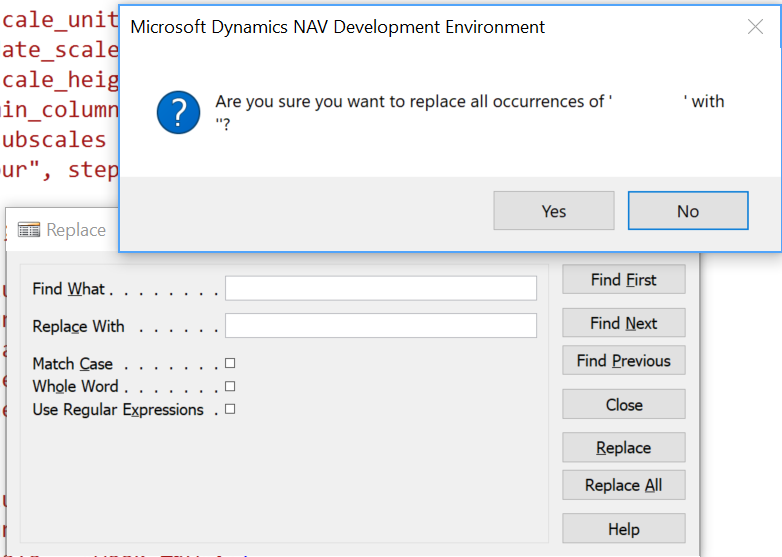Enable Use Regular Expressions checkbox
The image size is (782, 557).
[x=230, y=409]
